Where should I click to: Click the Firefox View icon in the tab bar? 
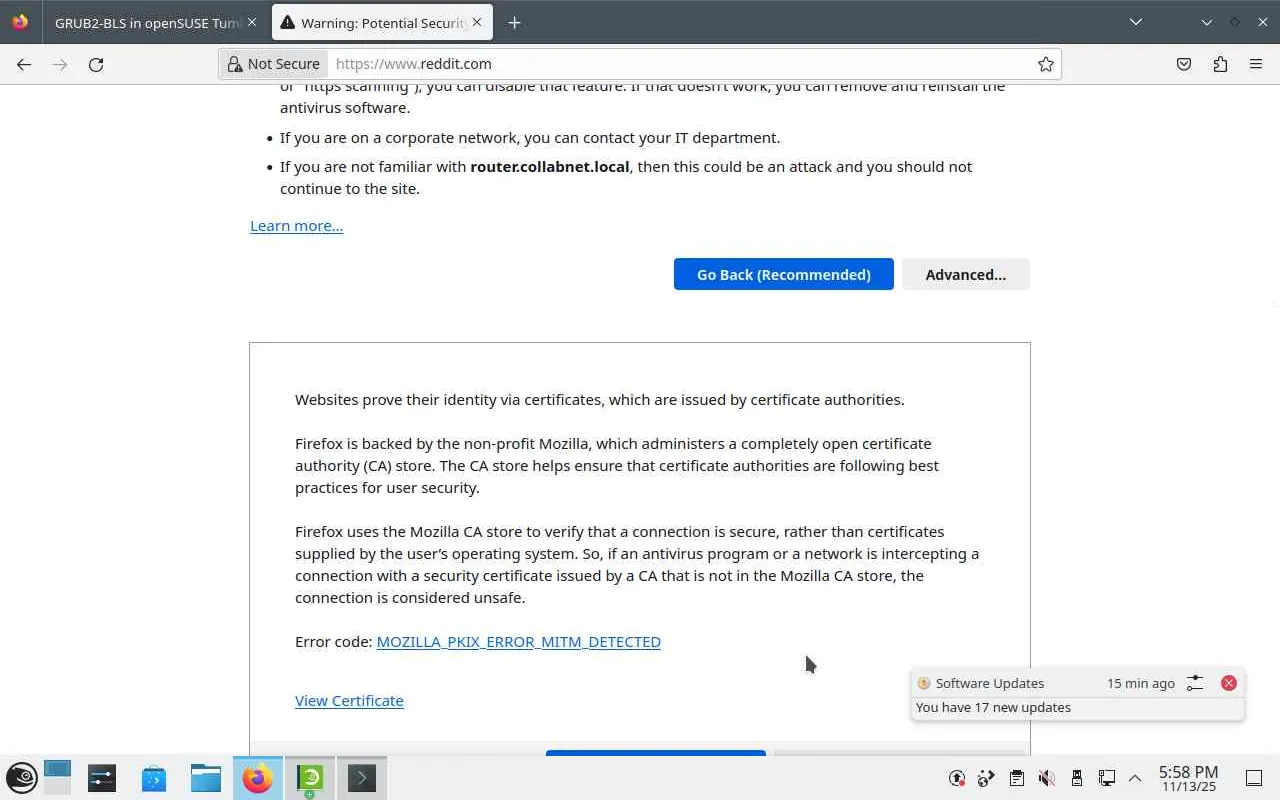coord(20,22)
